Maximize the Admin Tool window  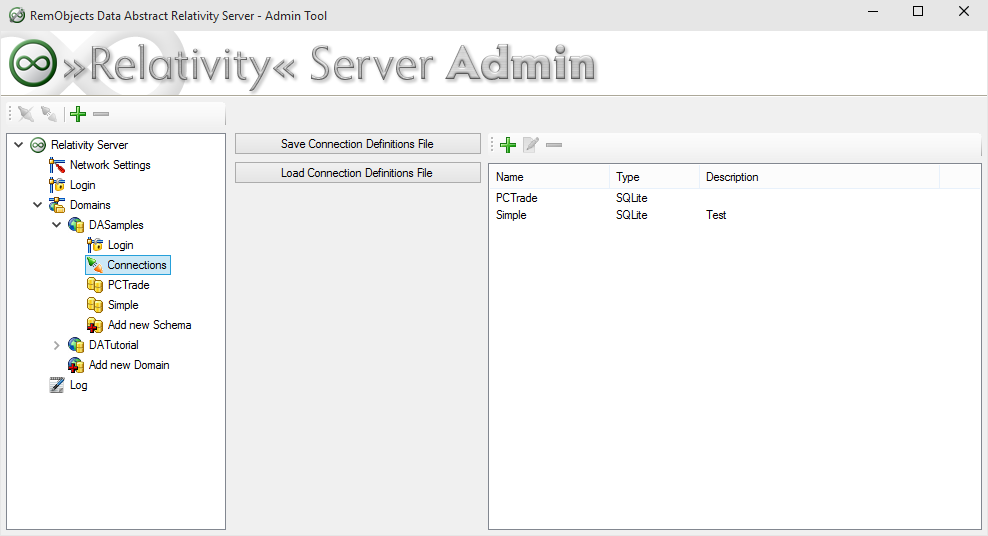point(918,11)
